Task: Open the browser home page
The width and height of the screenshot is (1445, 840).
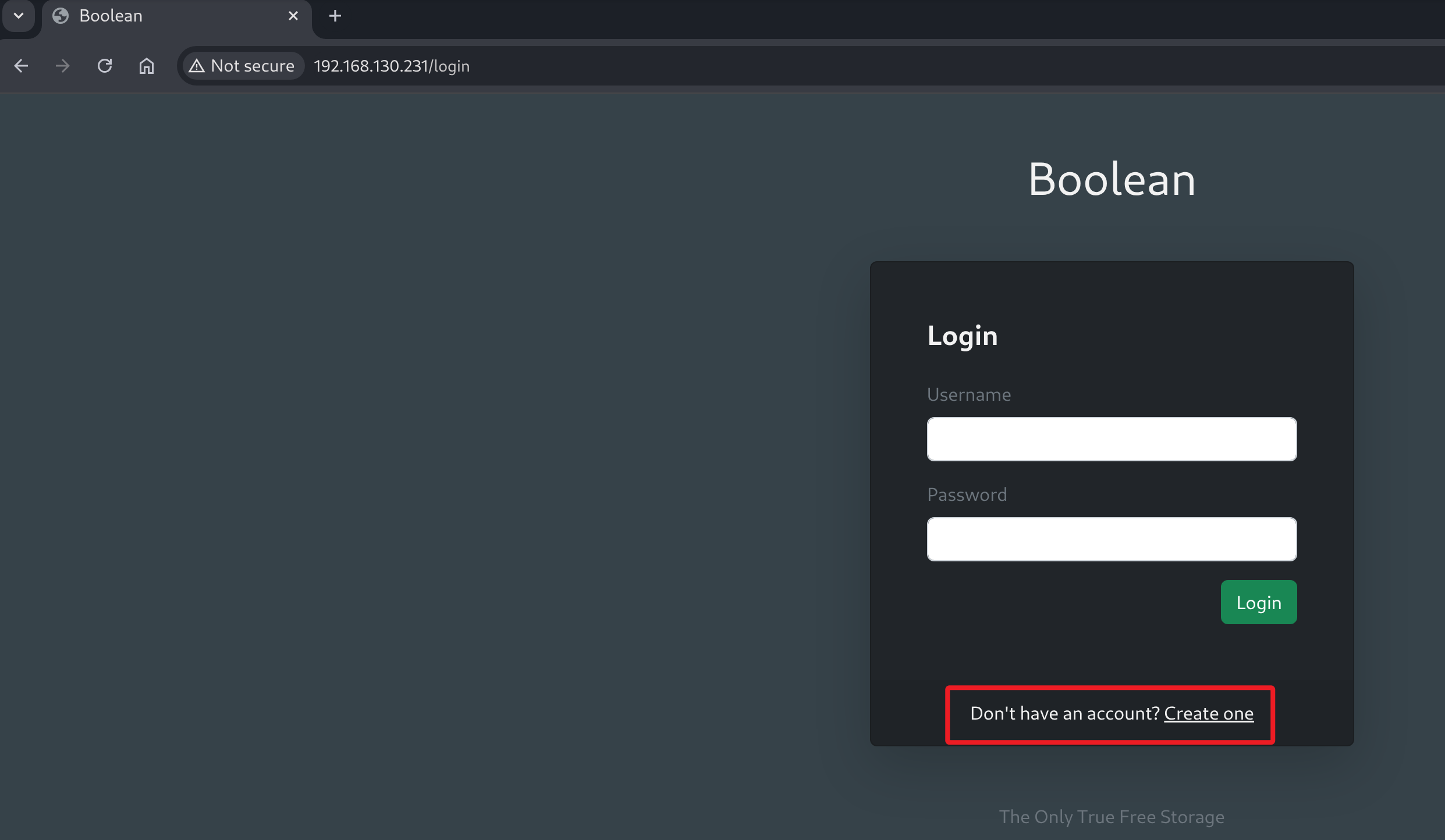Action: tap(147, 66)
